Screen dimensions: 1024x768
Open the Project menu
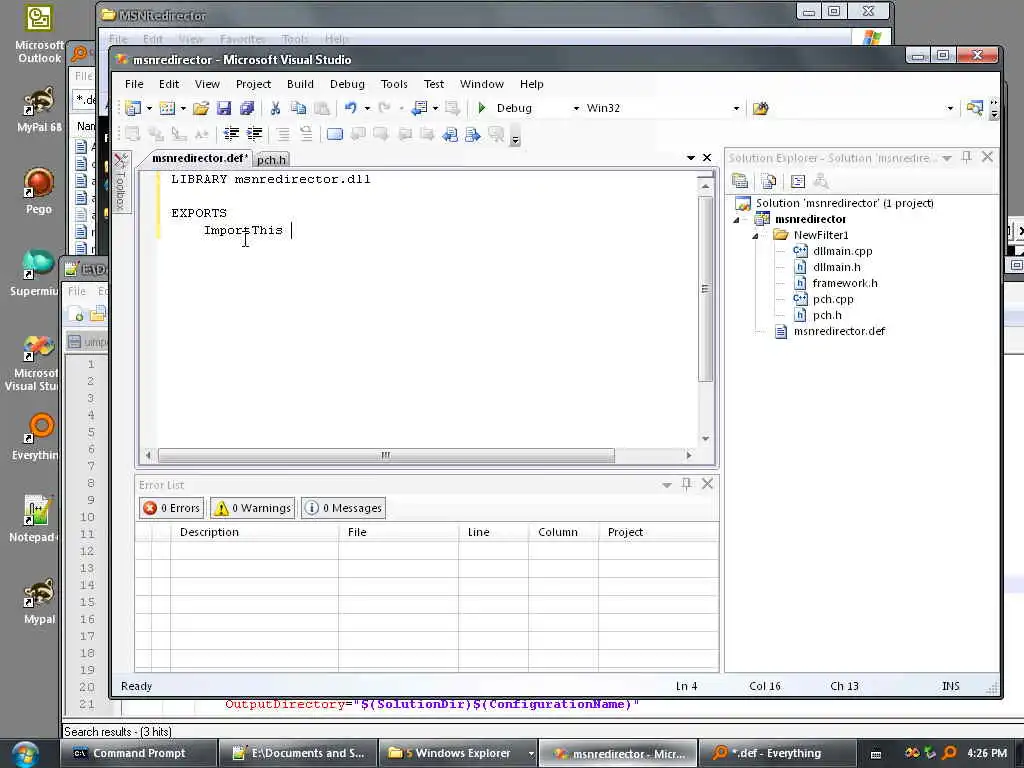tap(253, 84)
